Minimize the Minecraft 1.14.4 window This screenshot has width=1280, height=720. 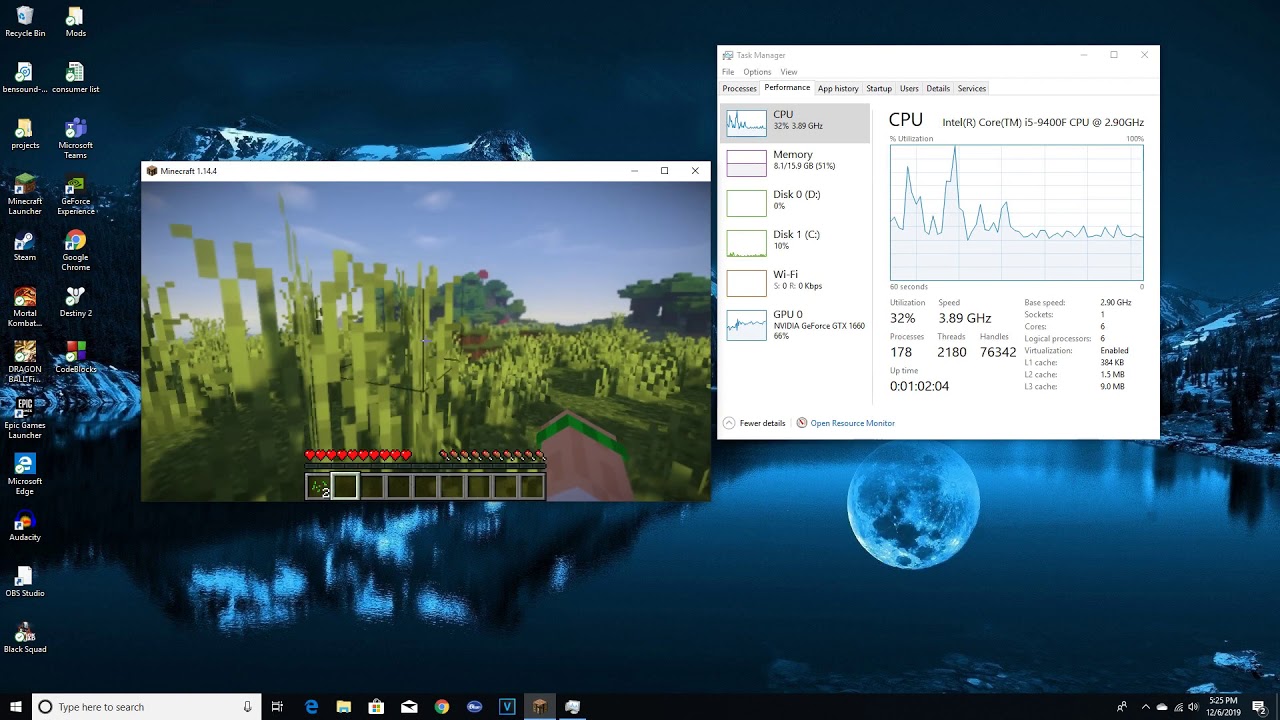[x=634, y=171]
